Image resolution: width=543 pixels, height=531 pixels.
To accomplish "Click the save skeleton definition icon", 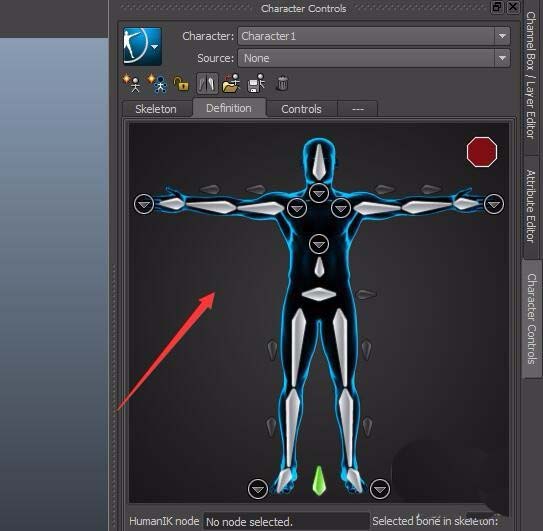I will coord(256,83).
